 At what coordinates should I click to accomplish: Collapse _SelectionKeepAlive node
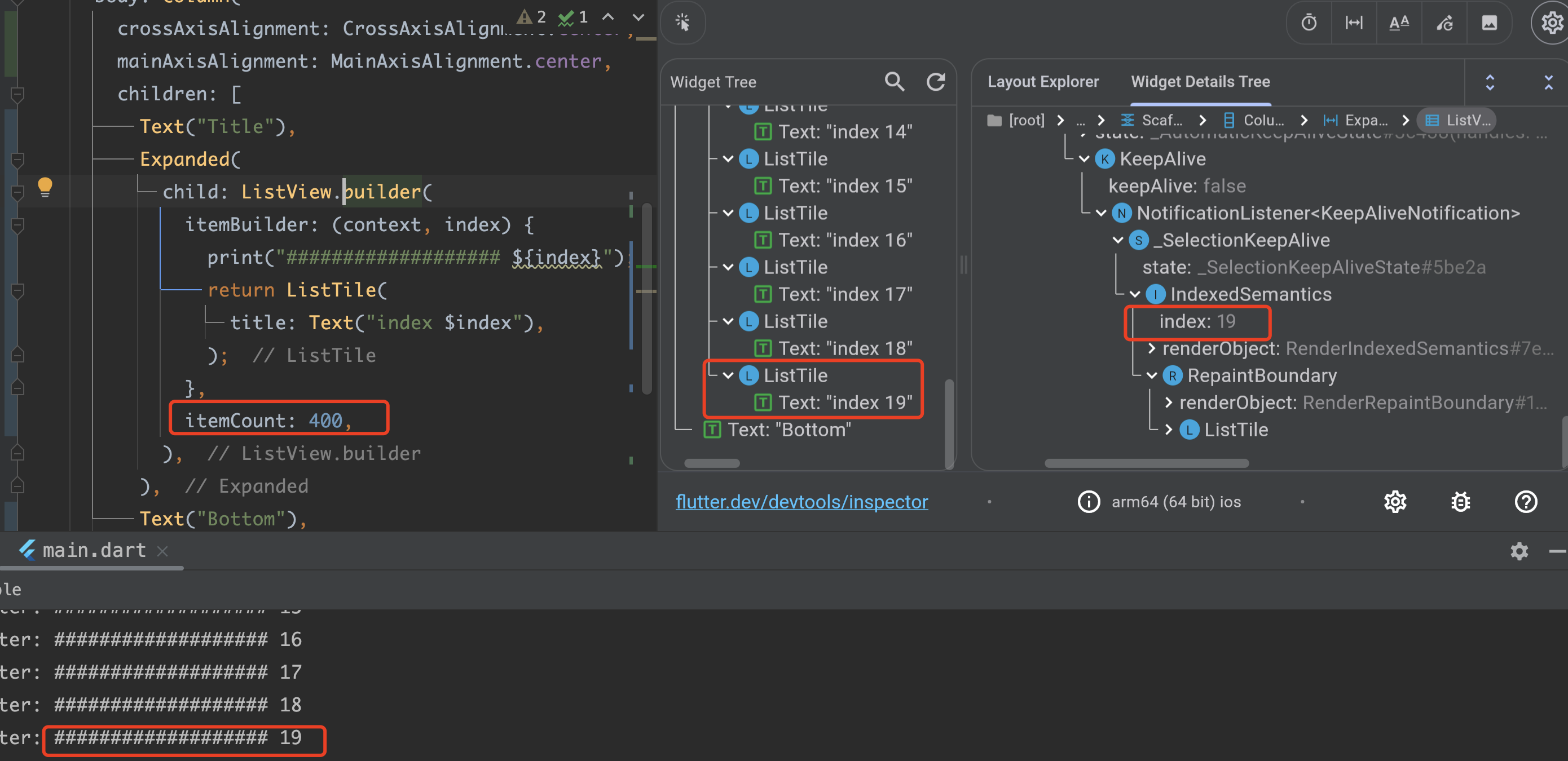tap(1118, 240)
